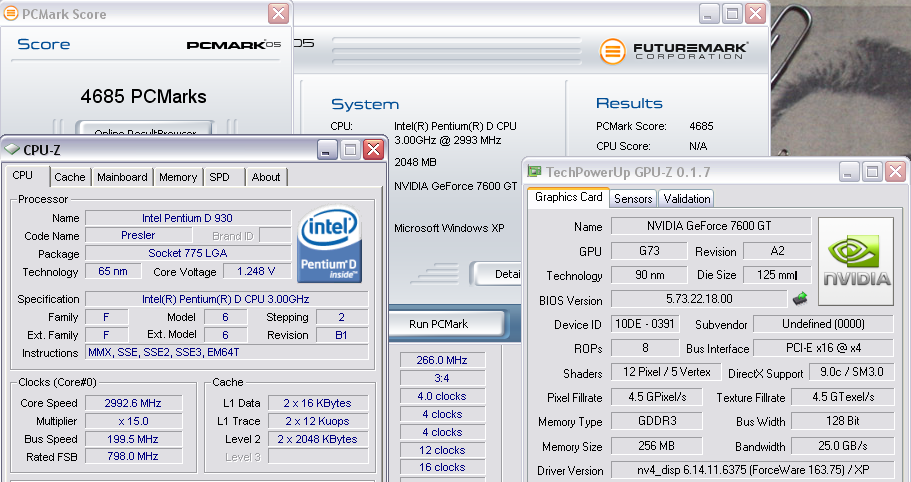Screen dimensions: 911x482
Task: Click the Intel Pentium D logo in CPU-Z
Action: [329, 244]
